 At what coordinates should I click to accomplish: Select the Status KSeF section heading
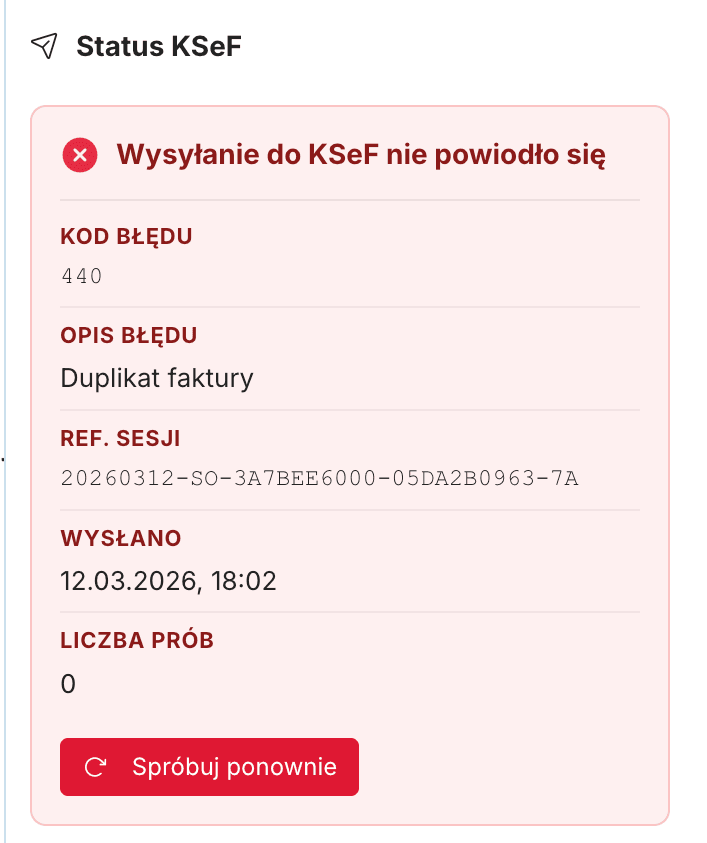(159, 46)
